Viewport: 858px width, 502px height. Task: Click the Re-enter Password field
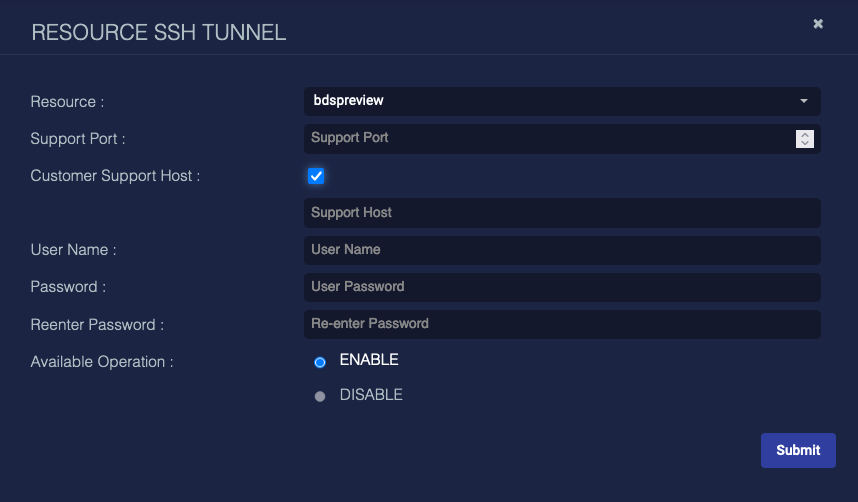point(561,324)
